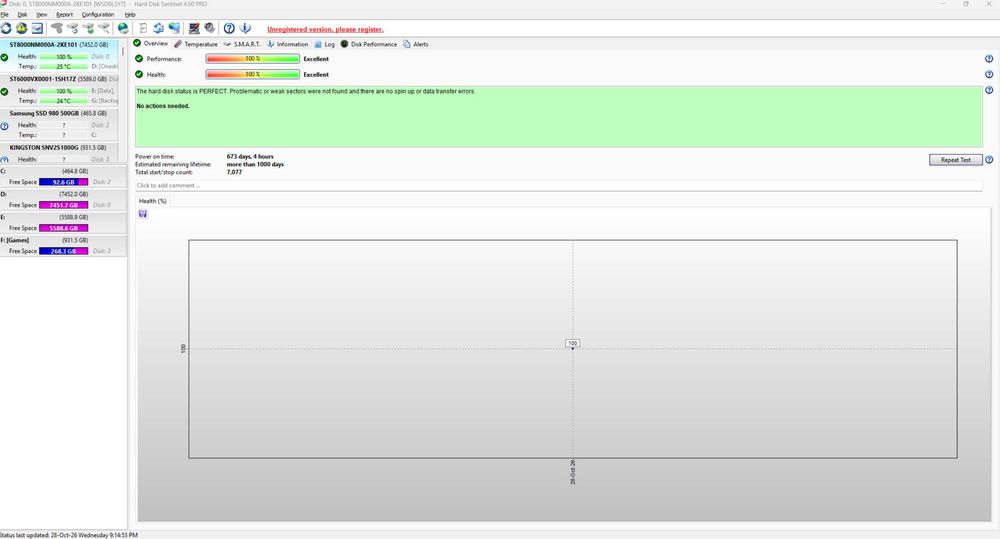Viewport: 1000px width, 539px height.
Task: Switch to the Temperature tab
Action: pyautogui.click(x=196, y=44)
